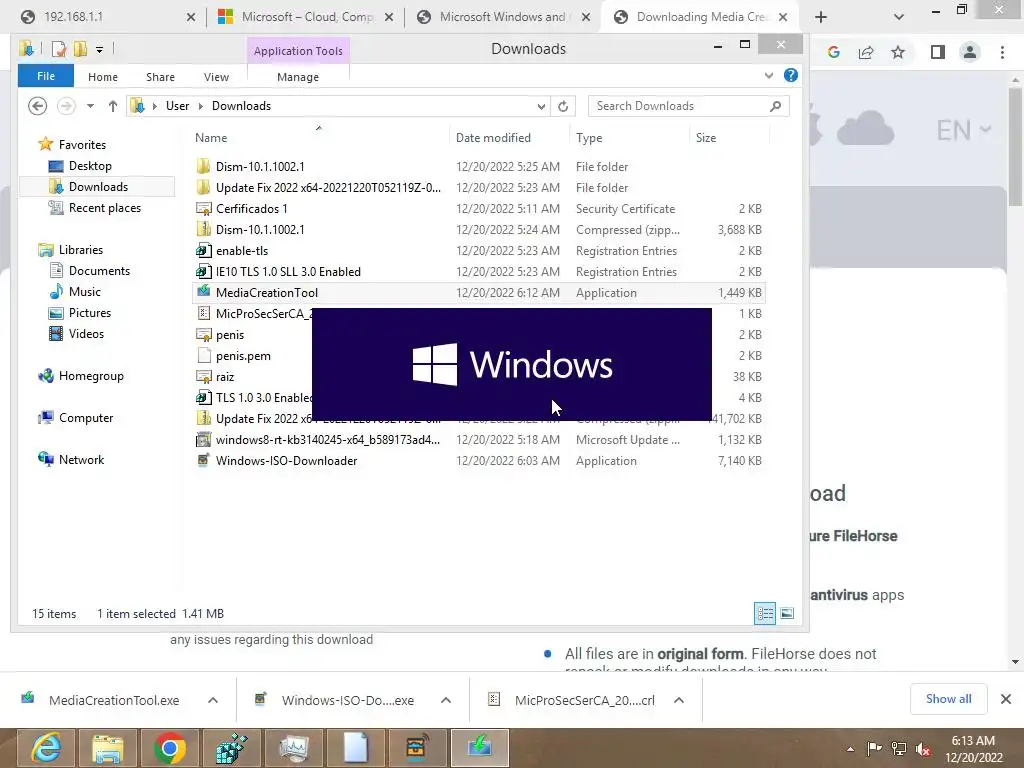Open new Chrome tab with plus
Screen dimensions: 1024x768
click(821, 18)
